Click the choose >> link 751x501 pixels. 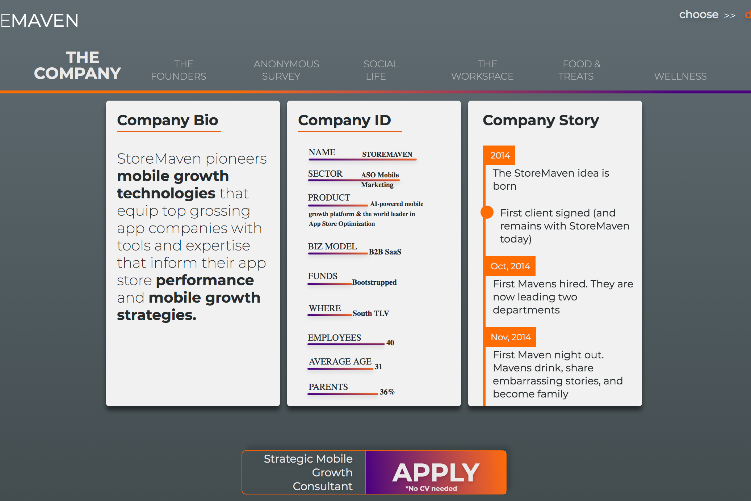click(707, 15)
